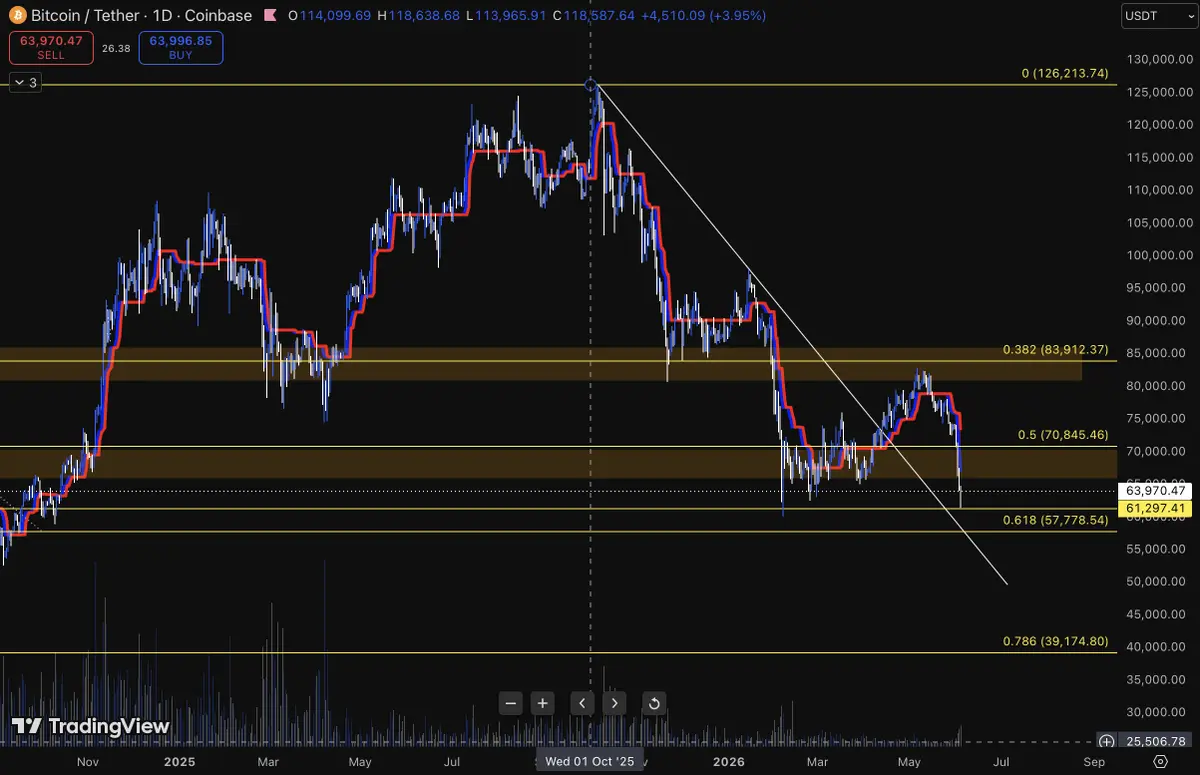Viewport: 1200px width, 775px height.
Task: Click the Nov label on time axis
Action: coord(88,761)
